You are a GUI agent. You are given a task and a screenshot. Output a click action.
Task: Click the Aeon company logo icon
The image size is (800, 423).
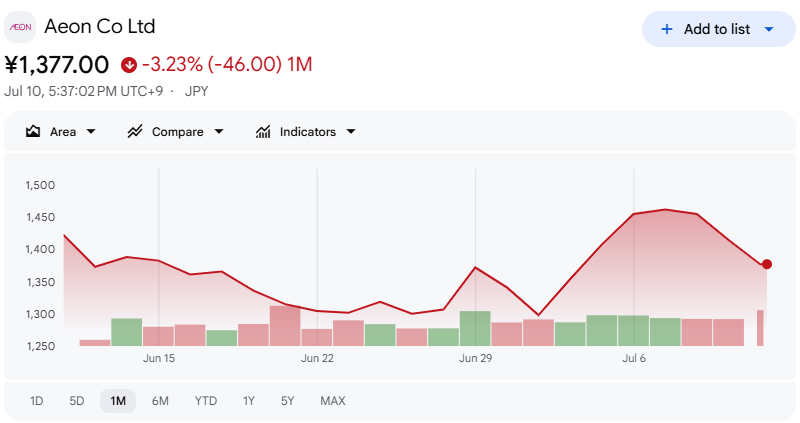(20, 27)
